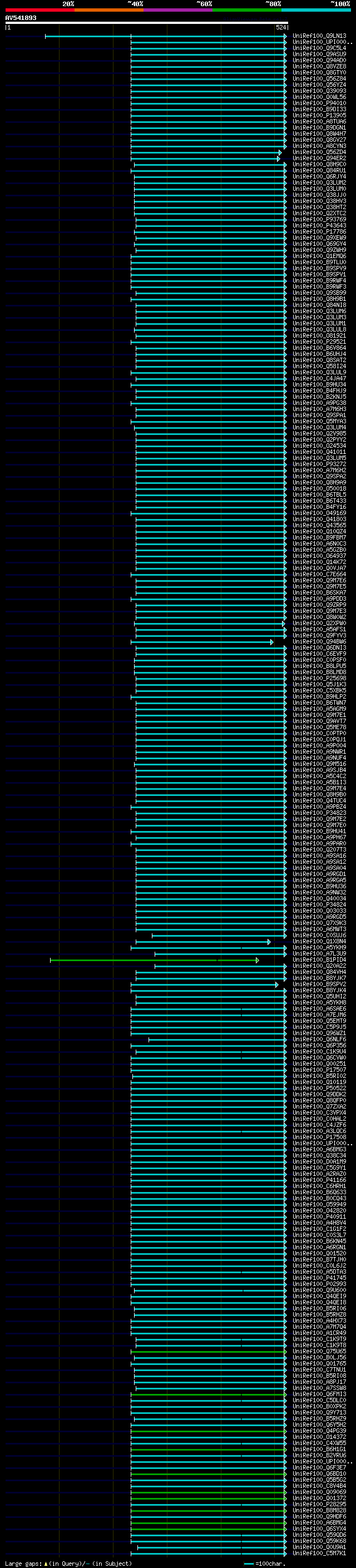Image resolution: width=356 pixels, height=1568 pixels.
Task: Open hit UniRef100_P02993
Action: [x=319, y=1284]
